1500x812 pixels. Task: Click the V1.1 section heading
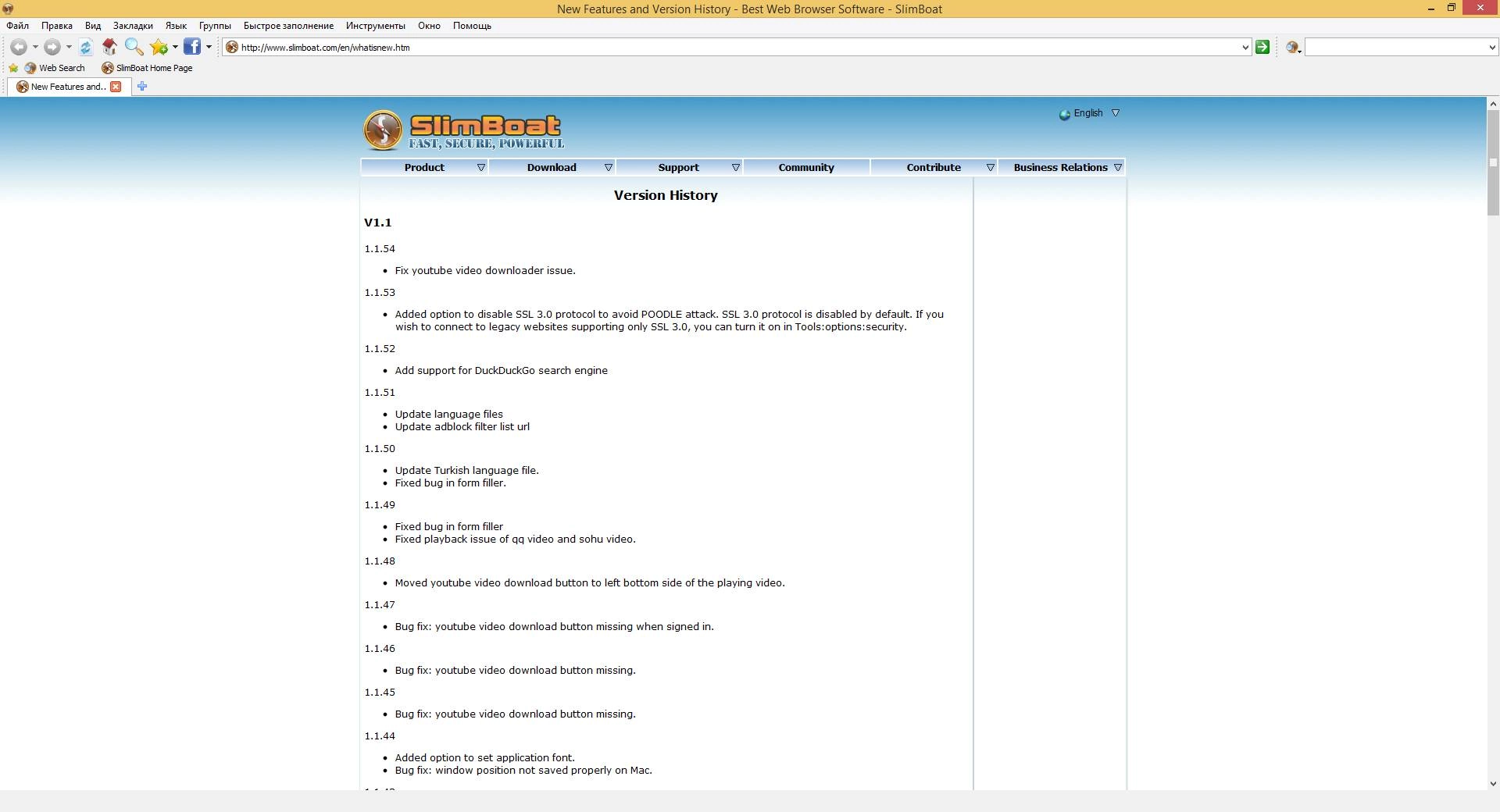[x=377, y=223]
